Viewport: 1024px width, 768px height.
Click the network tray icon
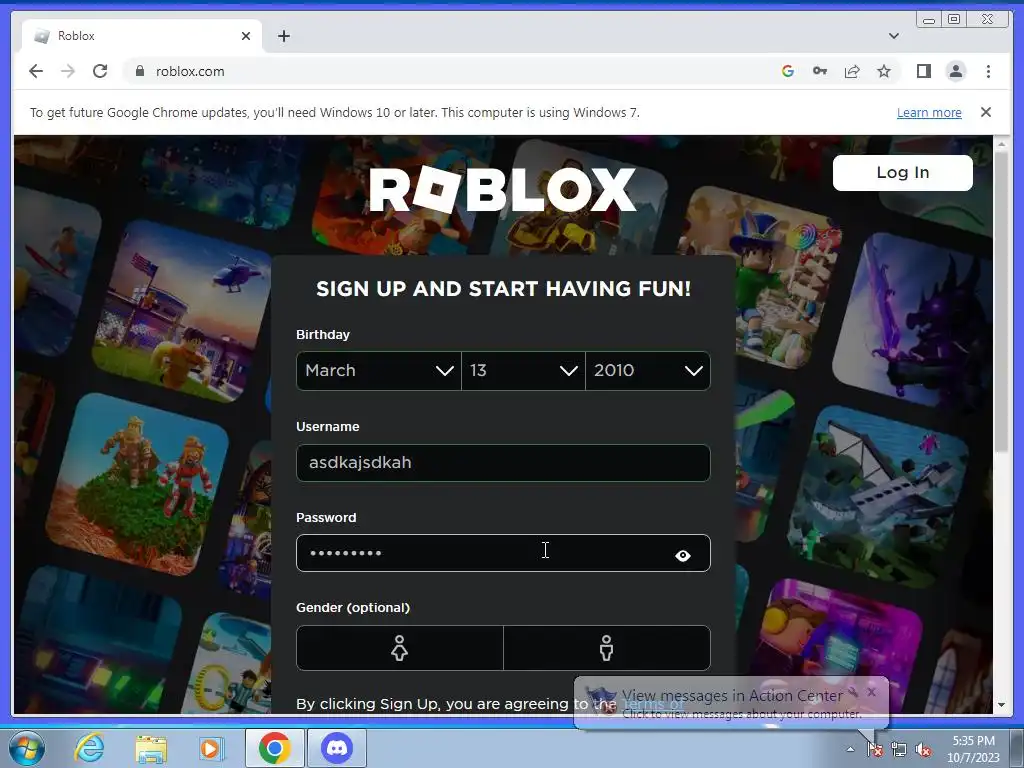pos(899,749)
